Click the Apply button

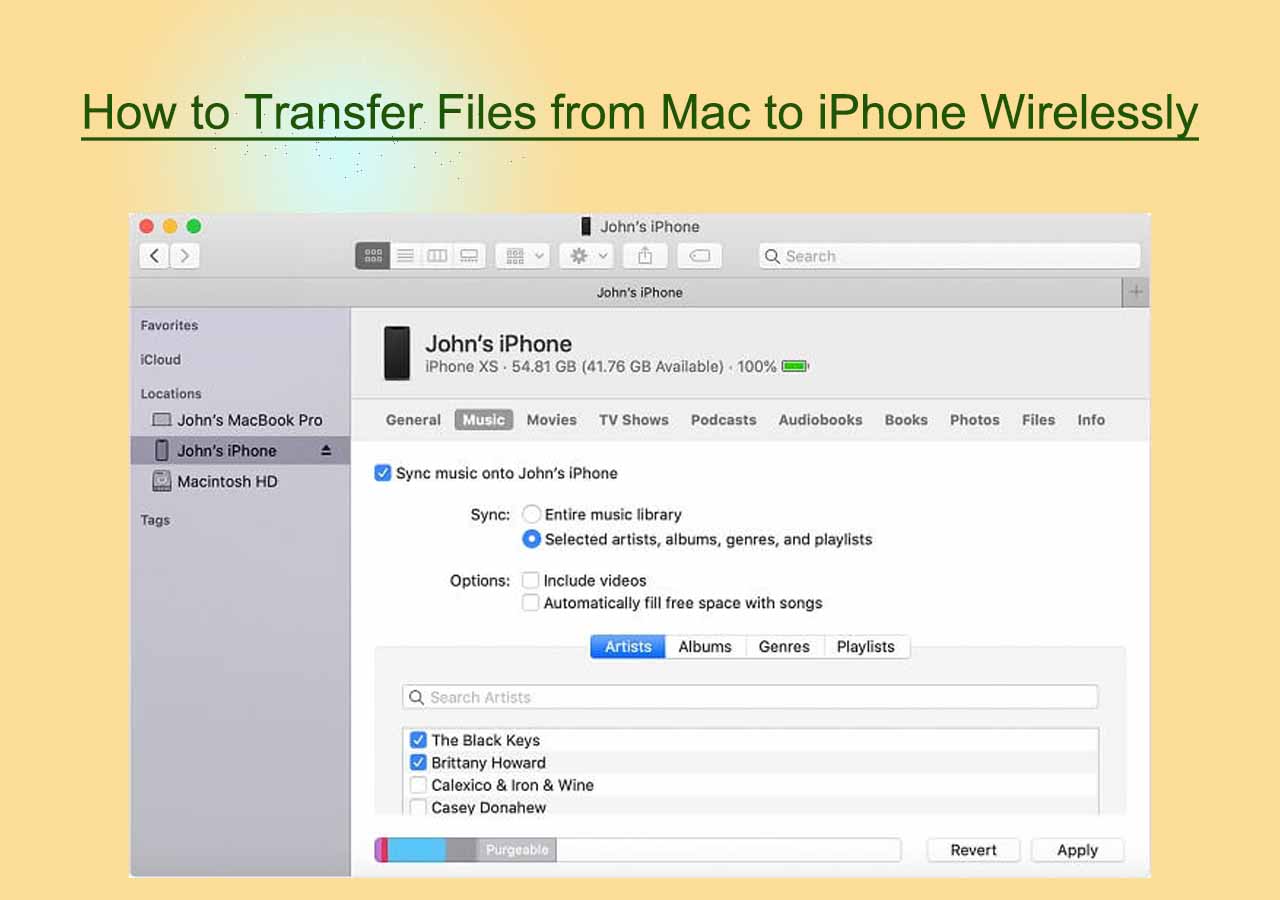click(x=1077, y=849)
